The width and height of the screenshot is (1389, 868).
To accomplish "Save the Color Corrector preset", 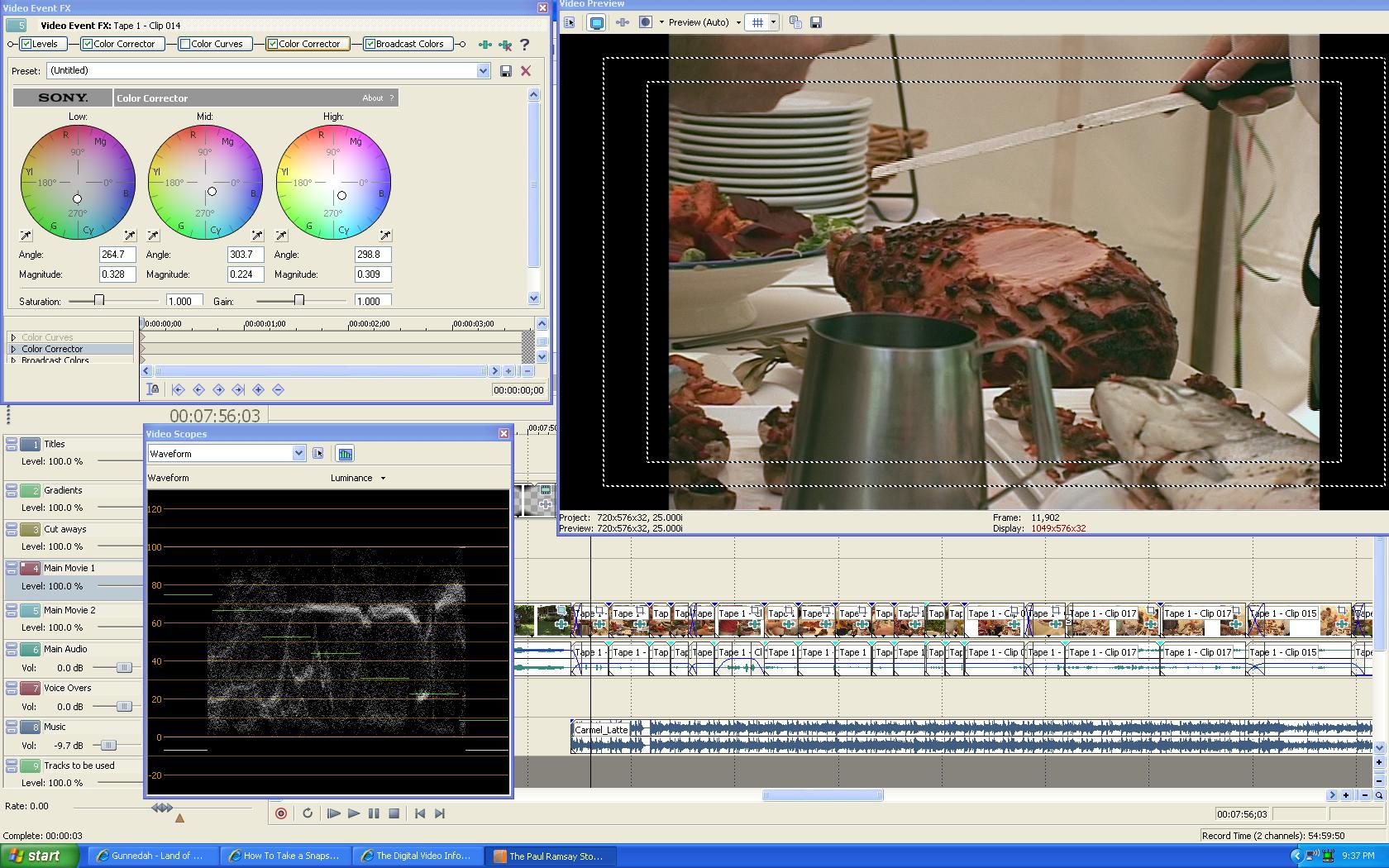I will click(506, 71).
